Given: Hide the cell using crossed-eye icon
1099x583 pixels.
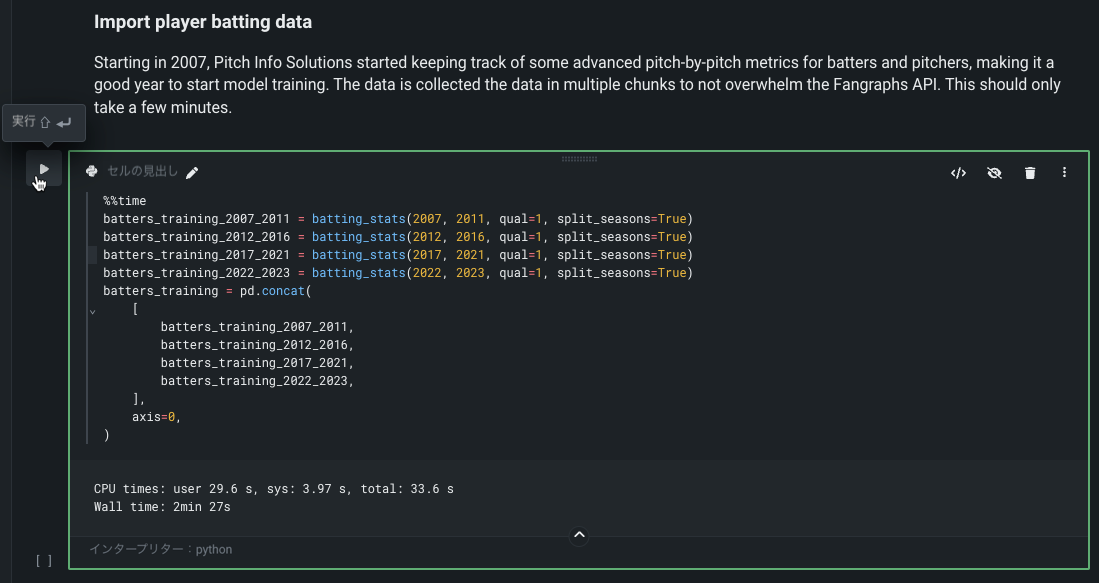Looking at the screenshot, I should pos(994,173).
